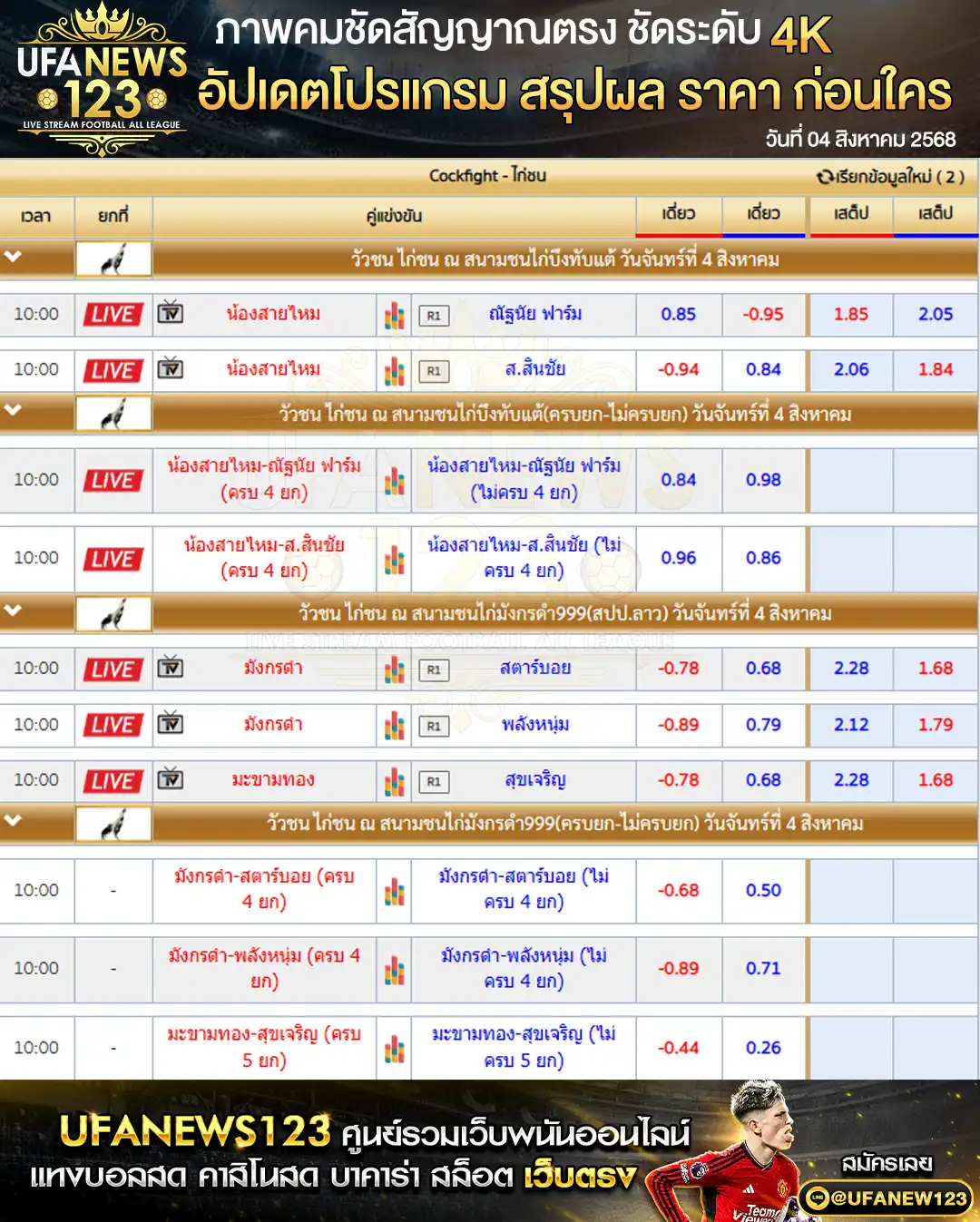Image resolution: width=980 pixels, height=1222 pixels.
Task: Refresh data with เรียกข้อมูลใหม่ icon
Action: coord(824,177)
